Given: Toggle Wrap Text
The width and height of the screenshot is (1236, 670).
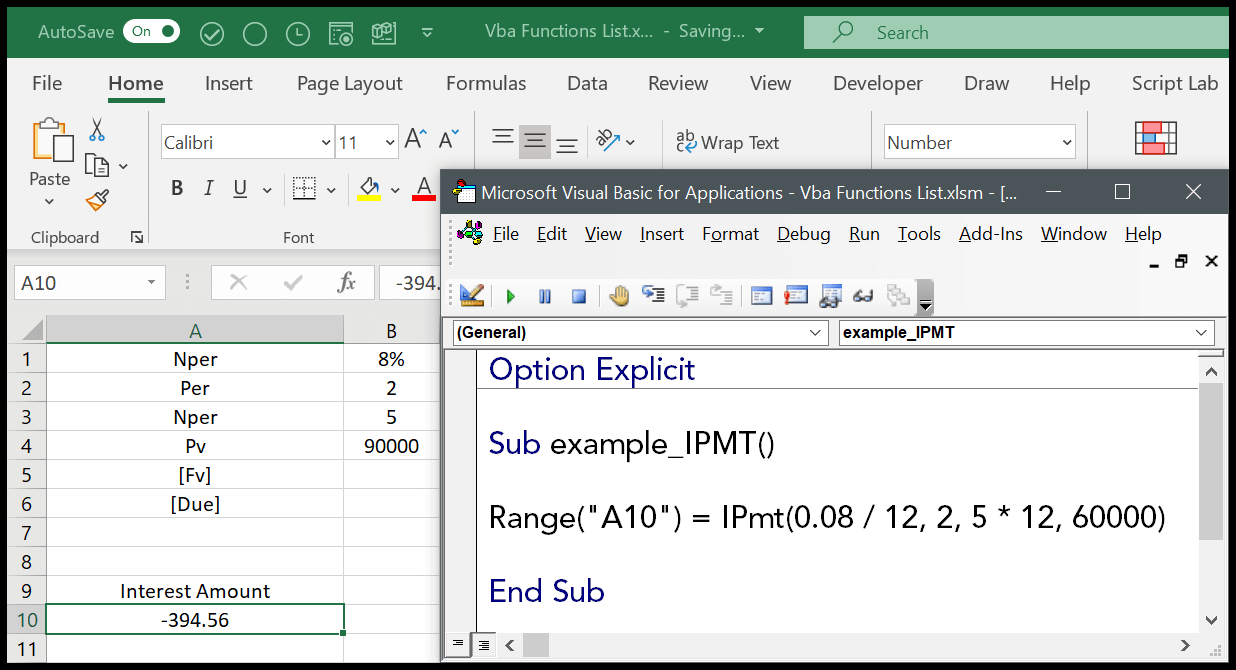Looking at the screenshot, I should (x=728, y=143).
